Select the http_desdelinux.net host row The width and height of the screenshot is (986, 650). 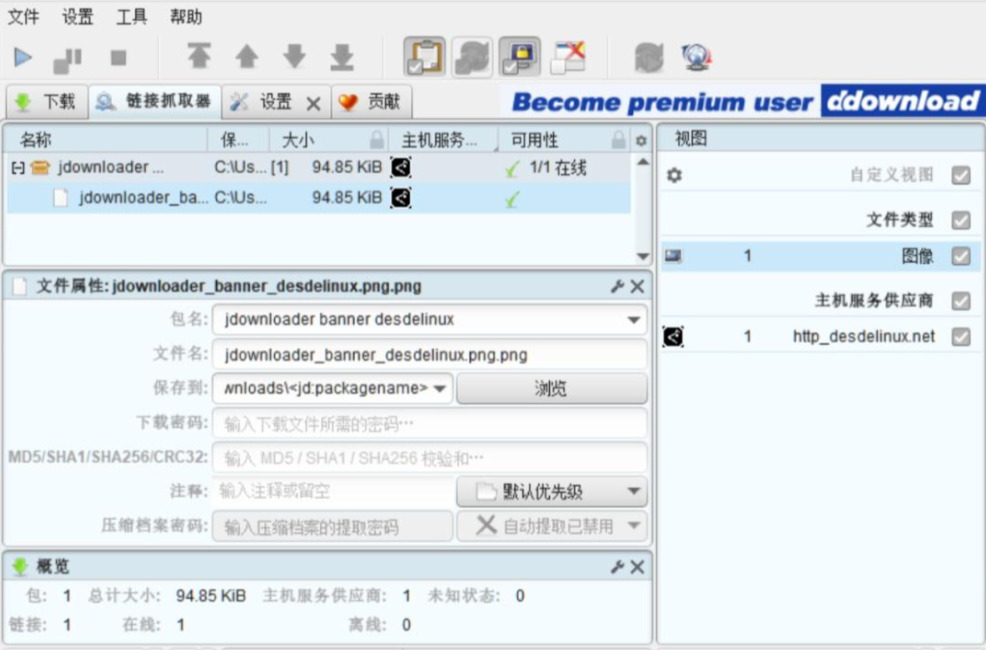pos(820,337)
